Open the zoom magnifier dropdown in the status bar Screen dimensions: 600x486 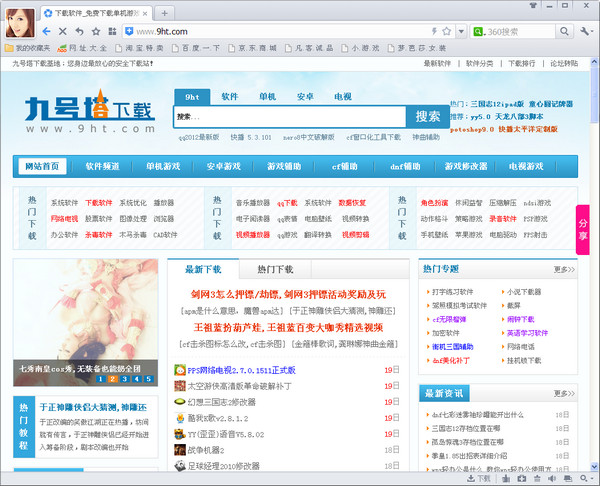click(587, 478)
